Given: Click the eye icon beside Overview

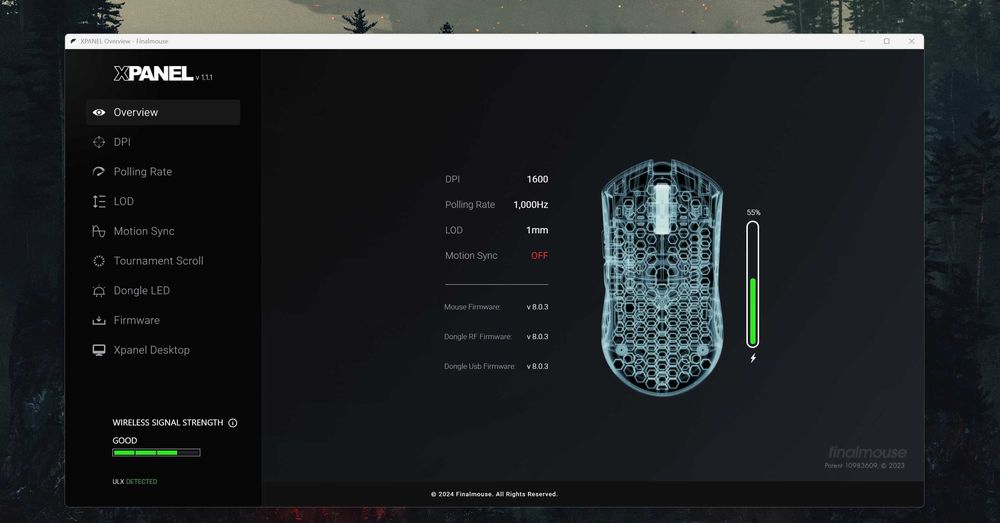Looking at the screenshot, I should coord(99,112).
